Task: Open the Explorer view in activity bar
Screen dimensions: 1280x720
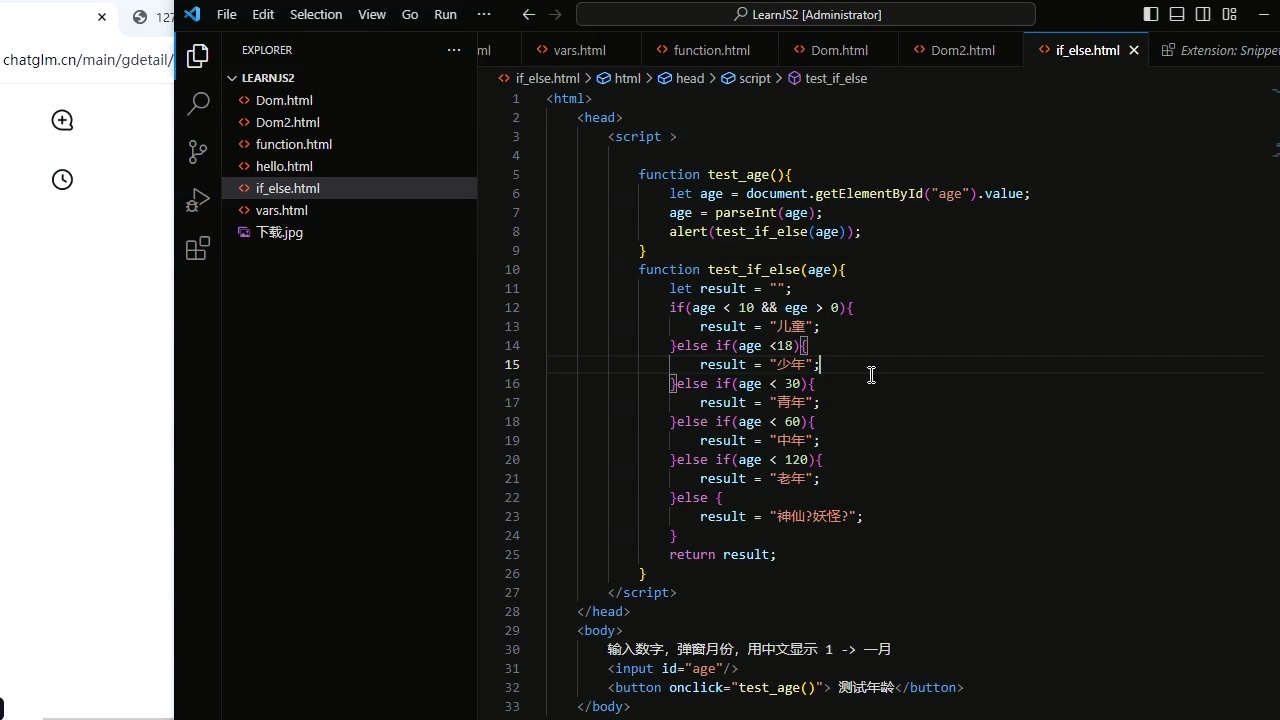Action: tap(198, 56)
